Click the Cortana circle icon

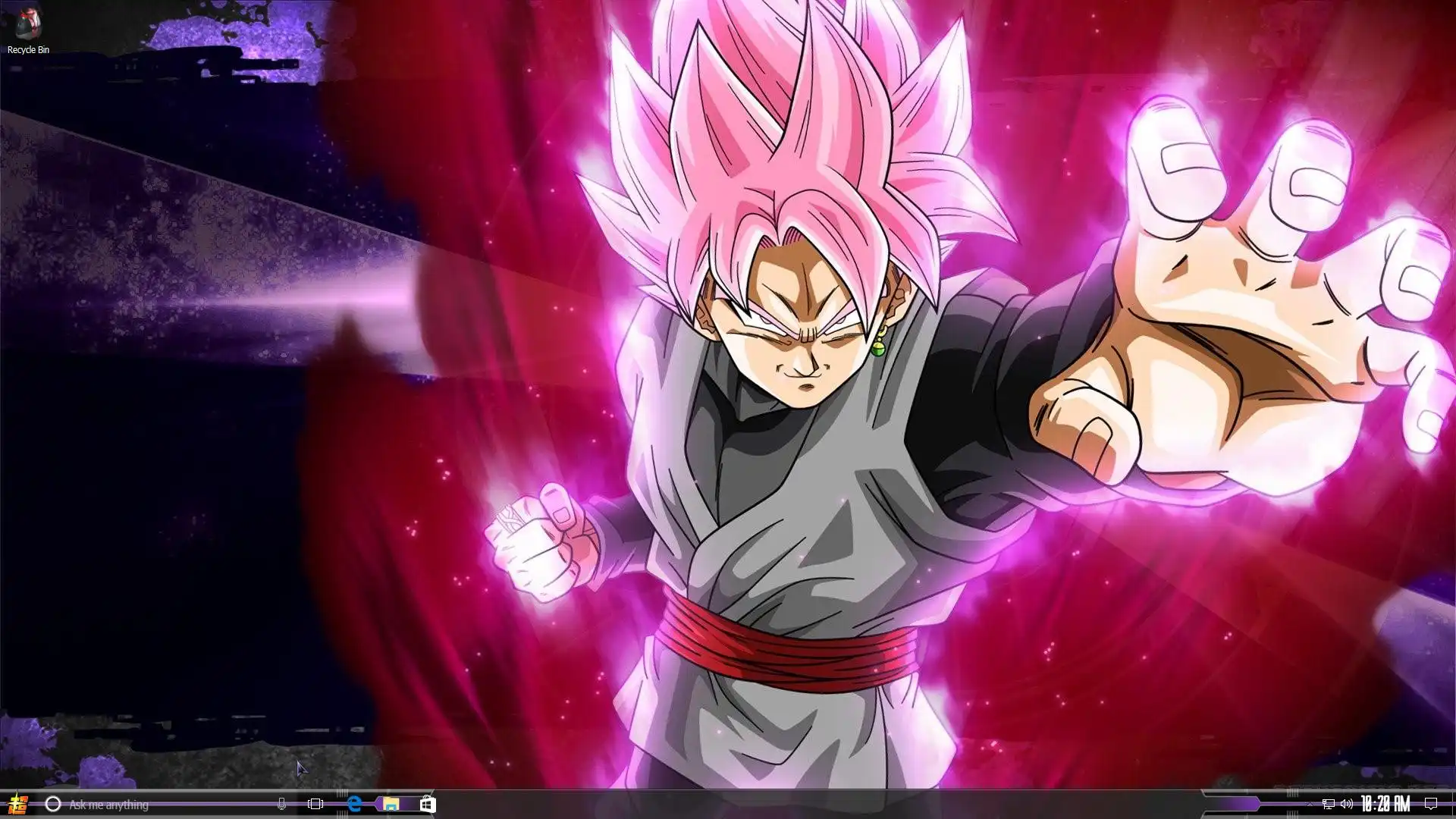(x=52, y=804)
